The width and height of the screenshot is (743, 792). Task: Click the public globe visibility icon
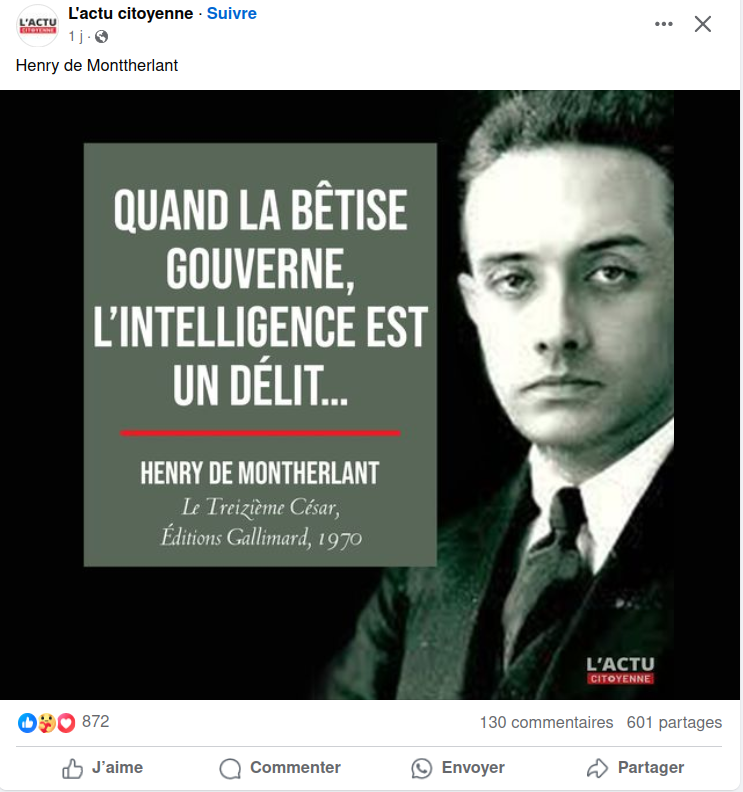click(102, 36)
